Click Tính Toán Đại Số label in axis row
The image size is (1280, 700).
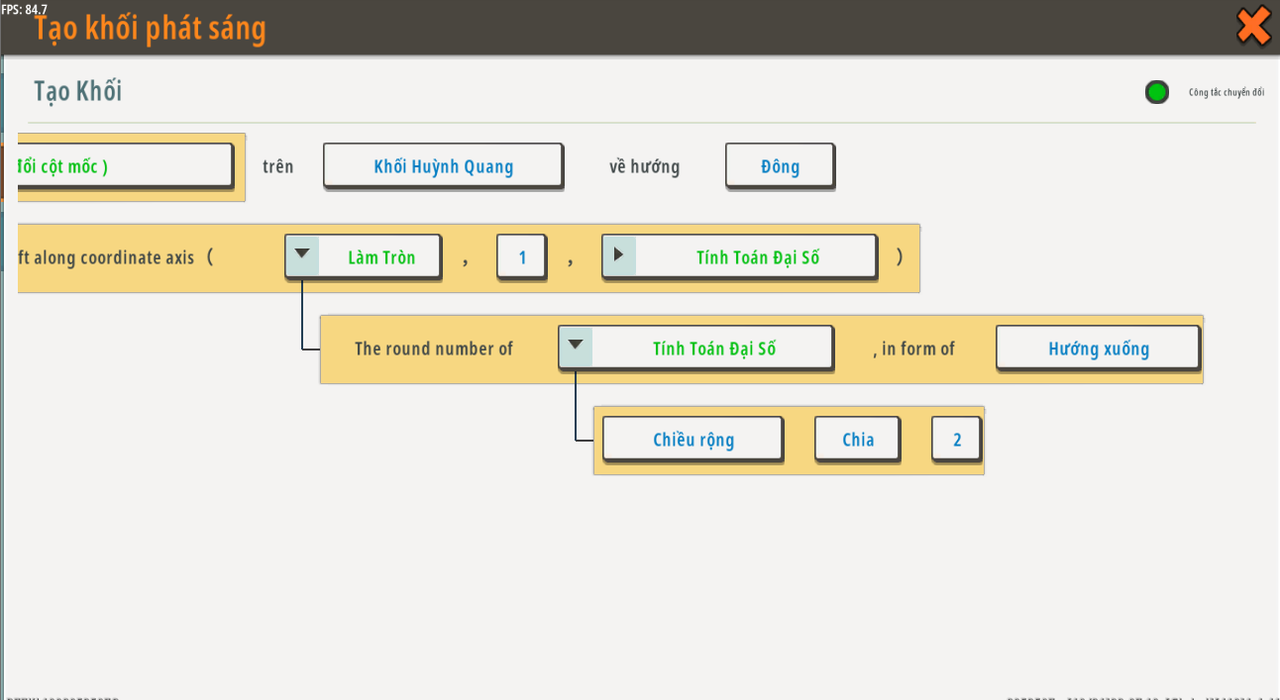[x=757, y=257]
